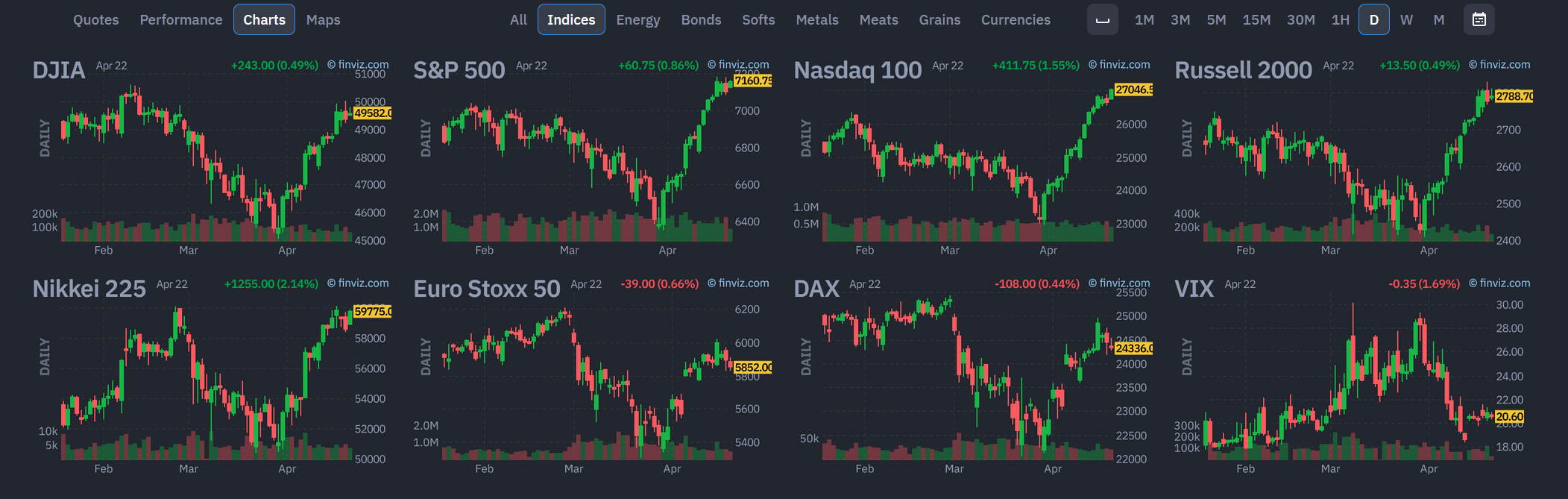The image size is (1568, 499).
Task: Open the Performance tab
Action: point(181,19)
